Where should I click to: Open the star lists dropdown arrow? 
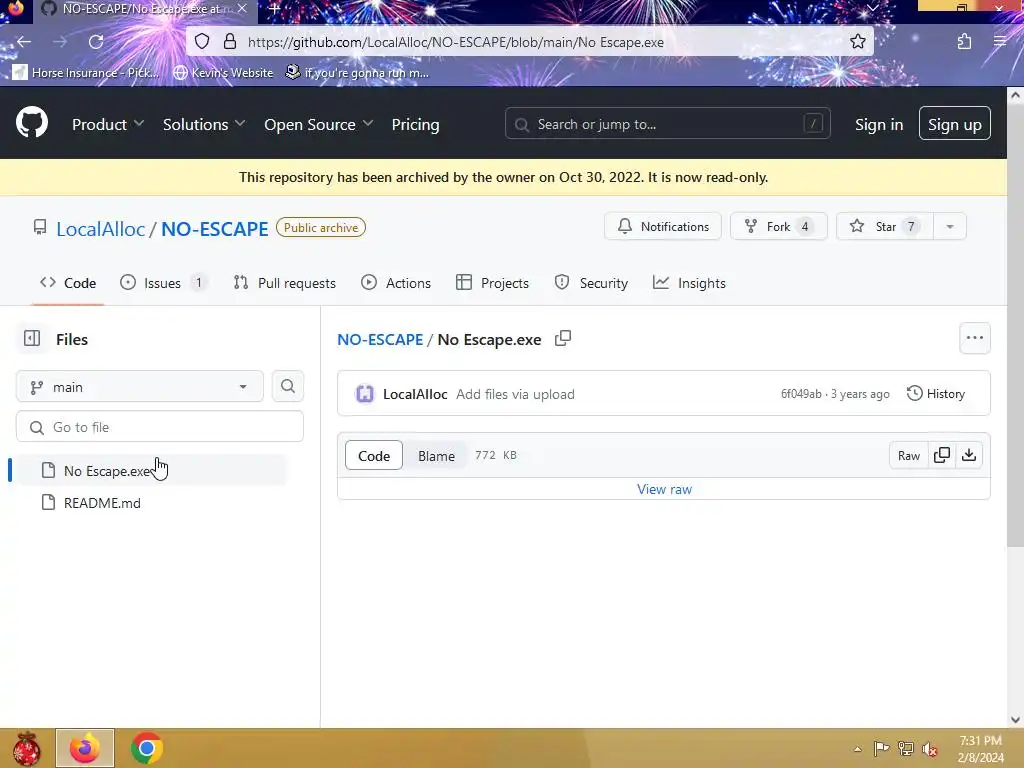(950, 227)
